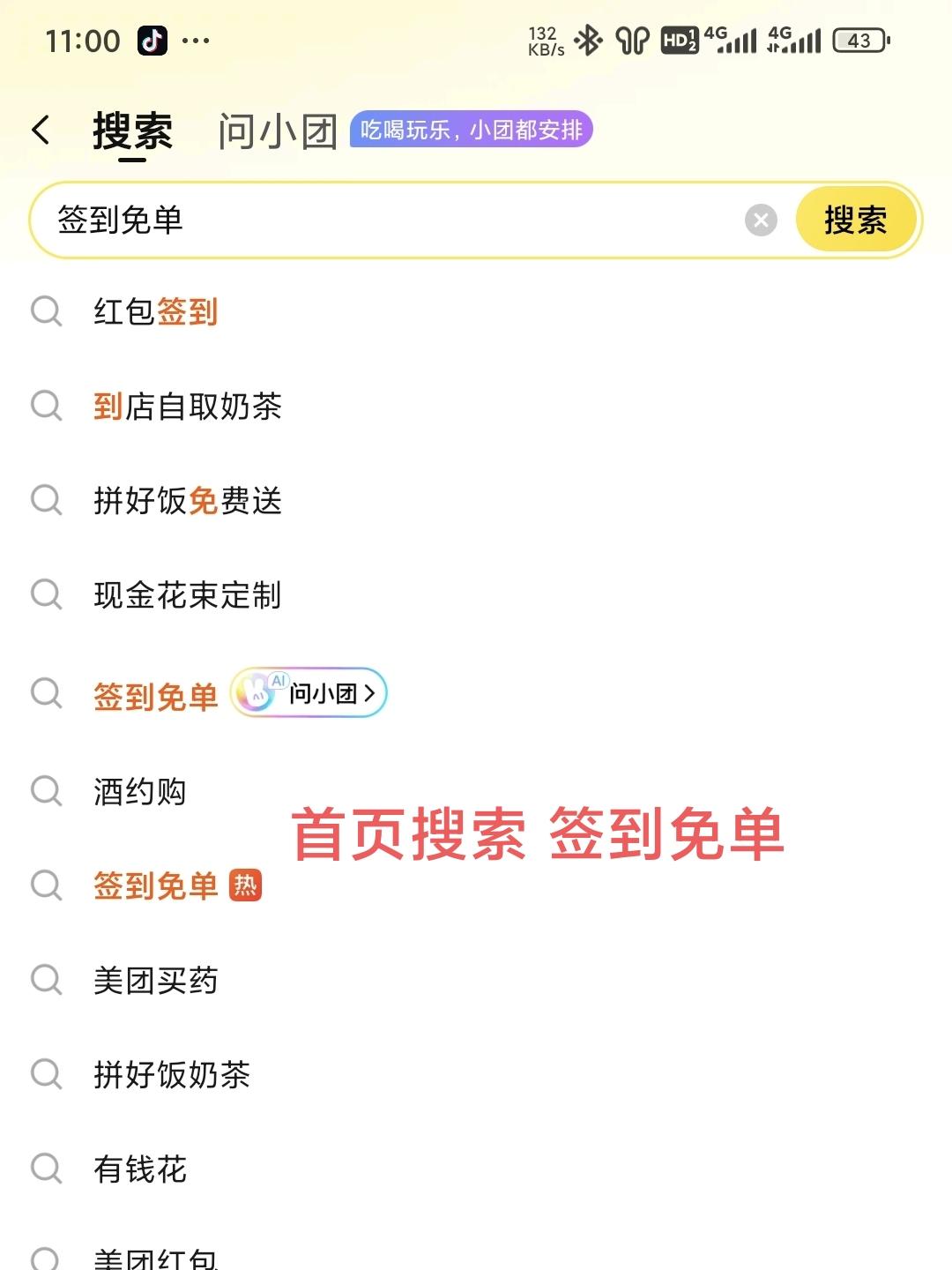Switch to the 问小团 tab
The height and width of the screenshot is (1270, 952).
click(x=278, y=131)
